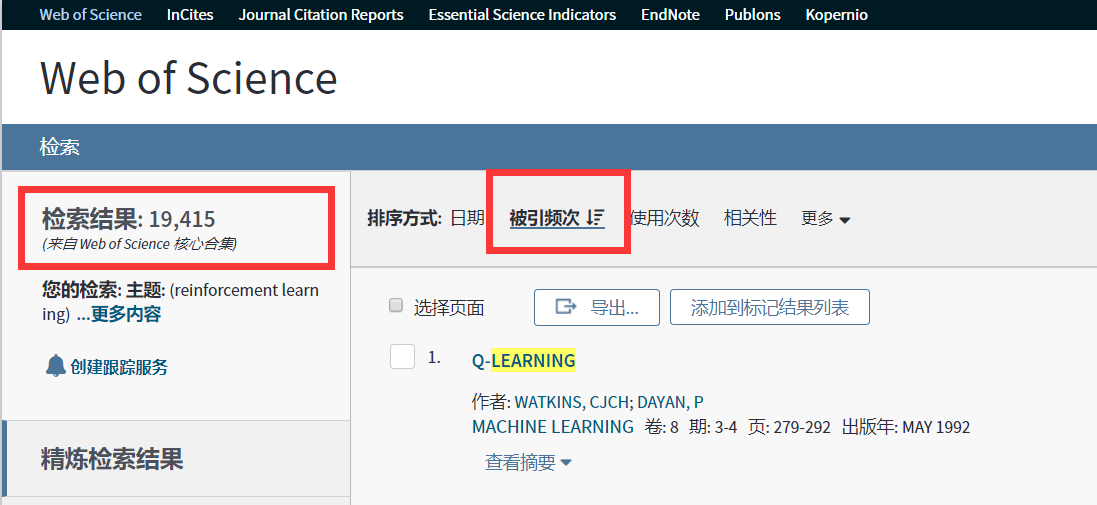This screenshot has height=505, width=1097.
Task: Click the 卷: 8 text
Action: tap(661, 427)
